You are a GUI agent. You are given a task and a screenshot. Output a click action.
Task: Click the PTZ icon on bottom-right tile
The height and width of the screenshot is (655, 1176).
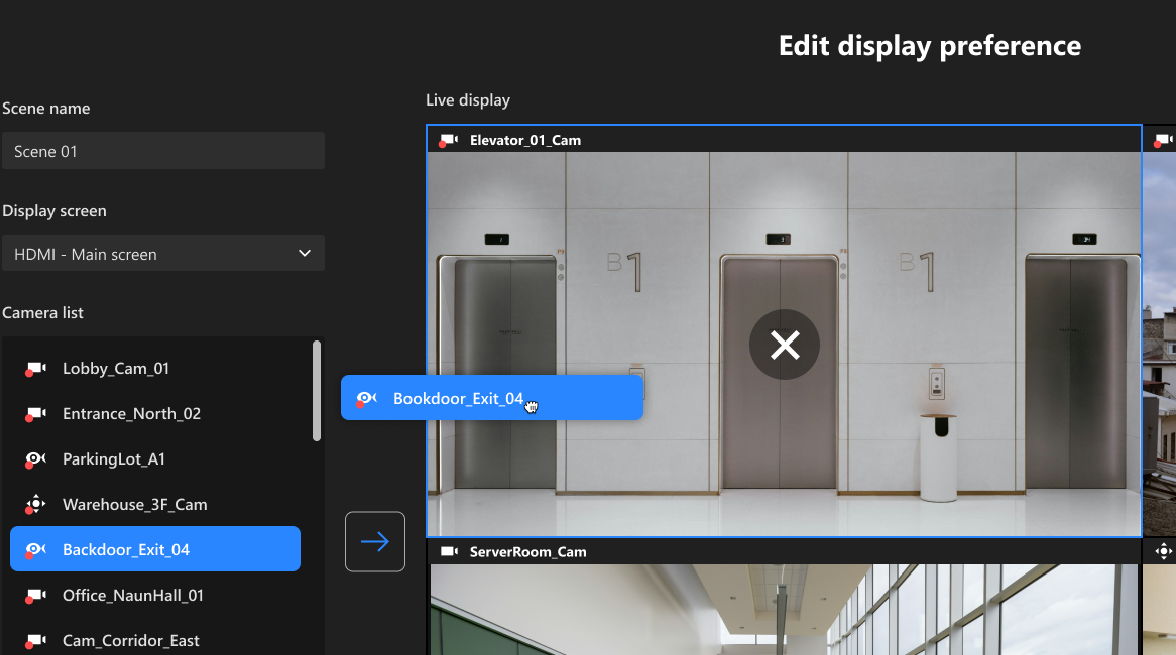(x=1163, y=551)
